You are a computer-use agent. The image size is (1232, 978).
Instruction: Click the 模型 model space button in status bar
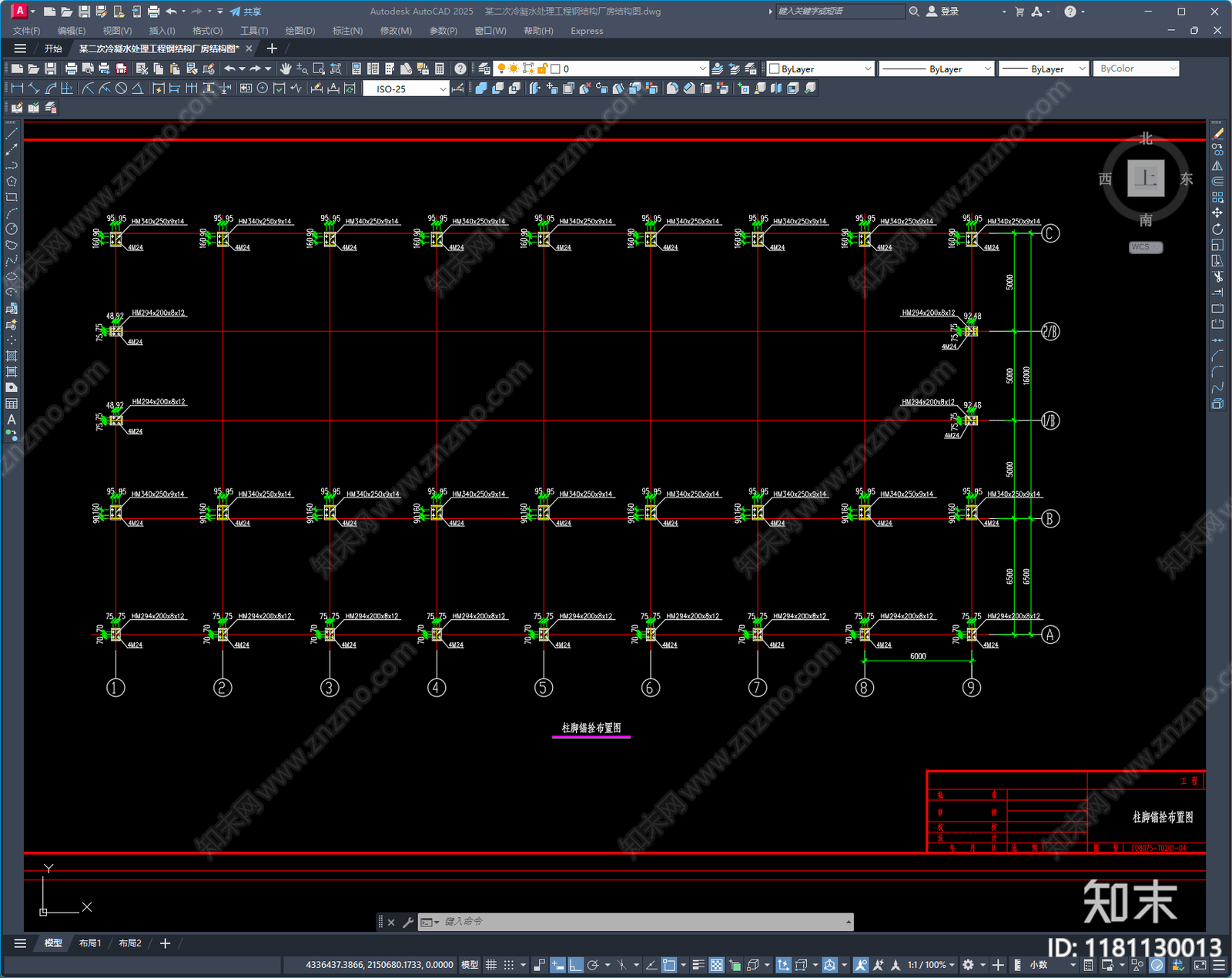pos(470,965)
